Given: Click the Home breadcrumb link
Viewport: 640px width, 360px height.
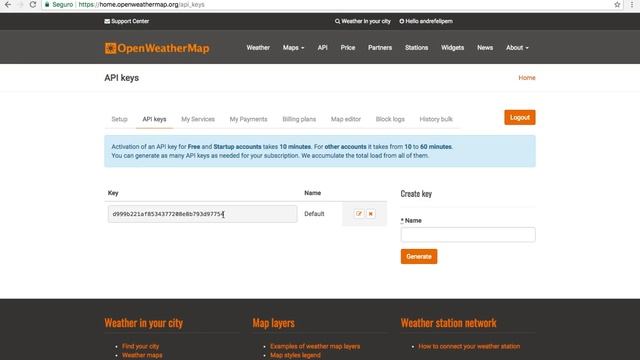Looking at the screenshot, I should click(527, 78).
